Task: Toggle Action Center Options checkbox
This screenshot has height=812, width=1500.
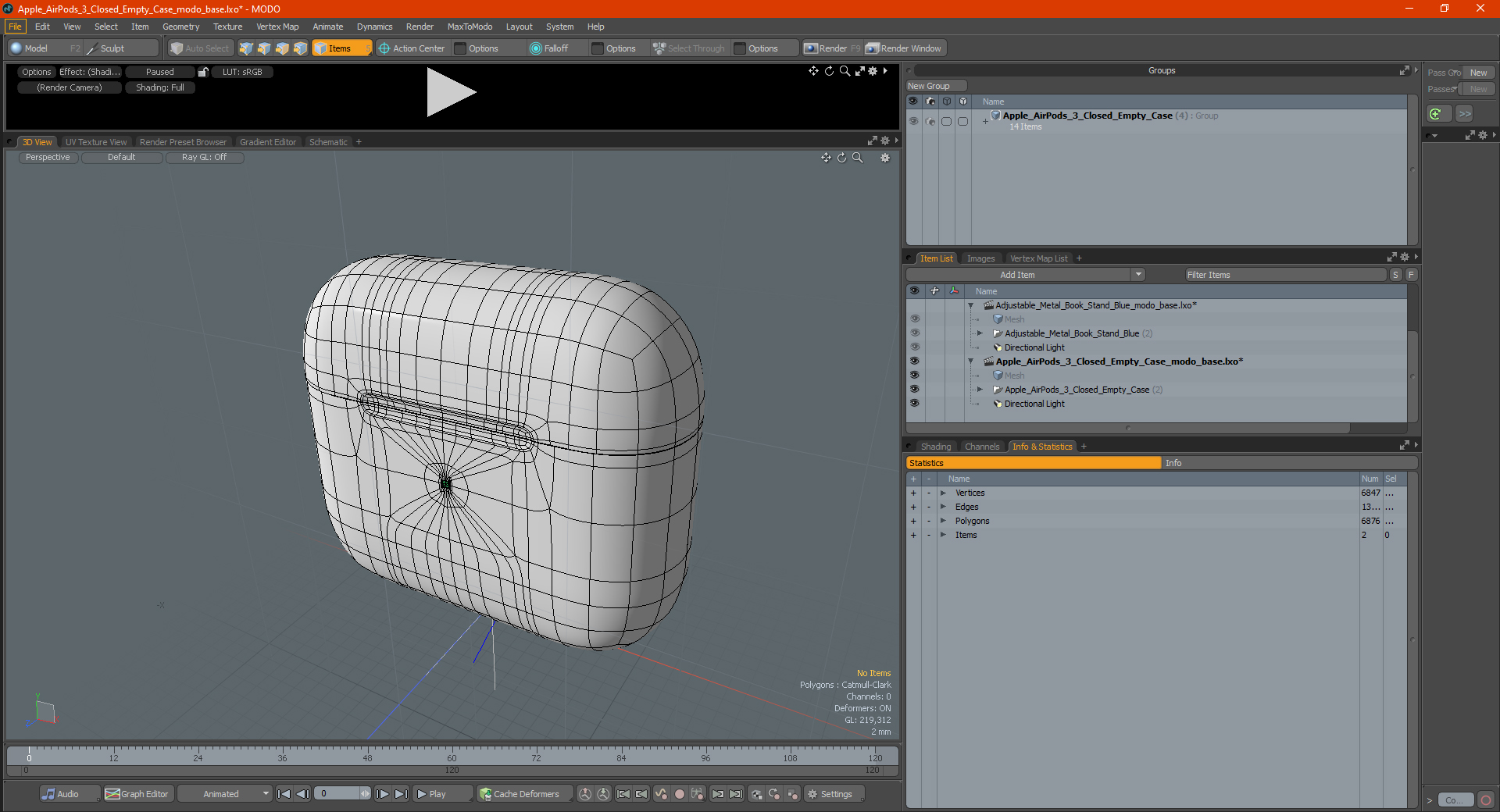Action: click(x=460, y=48)
